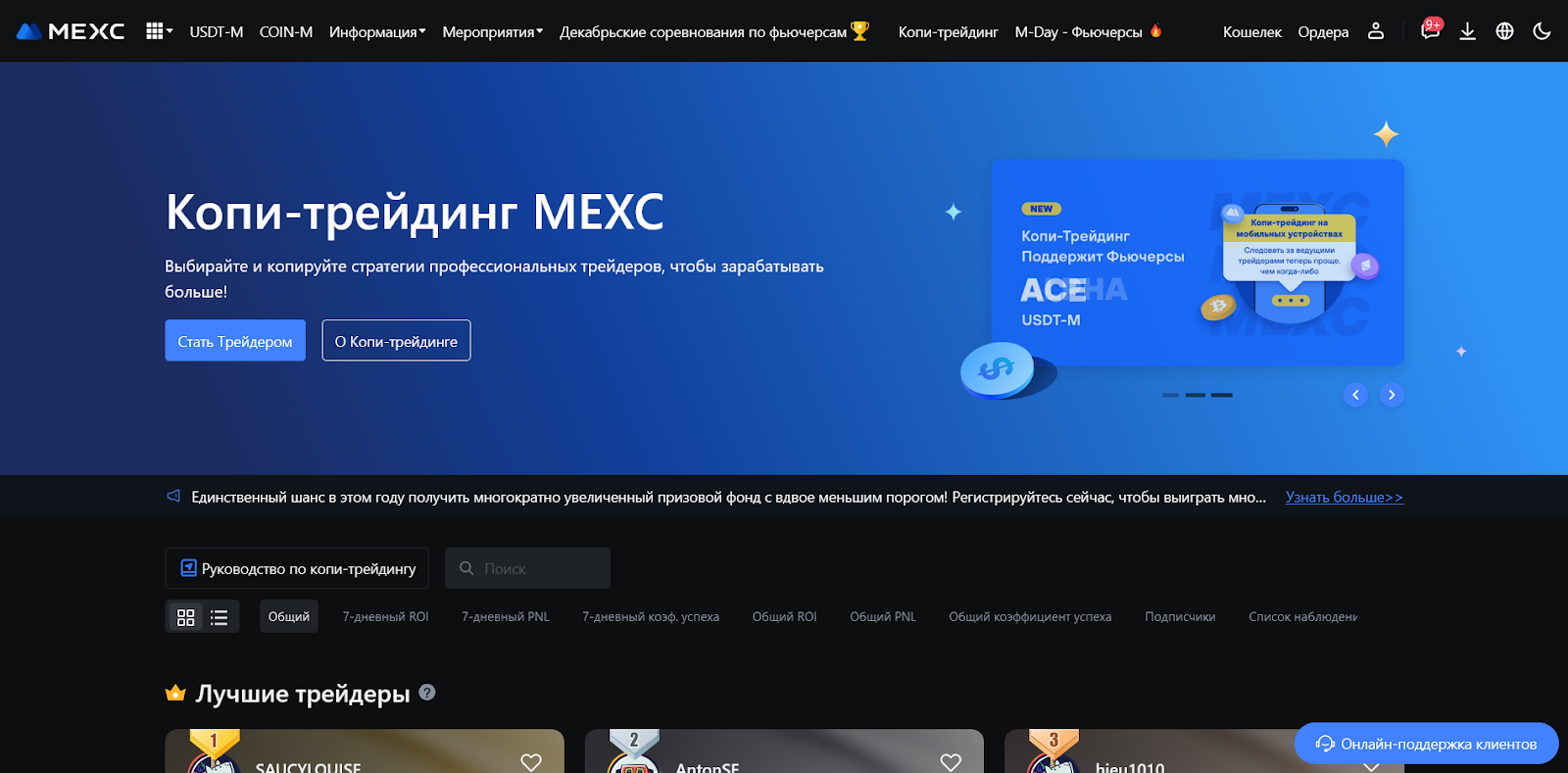Open the Ордера menu

click(1323, 32)
